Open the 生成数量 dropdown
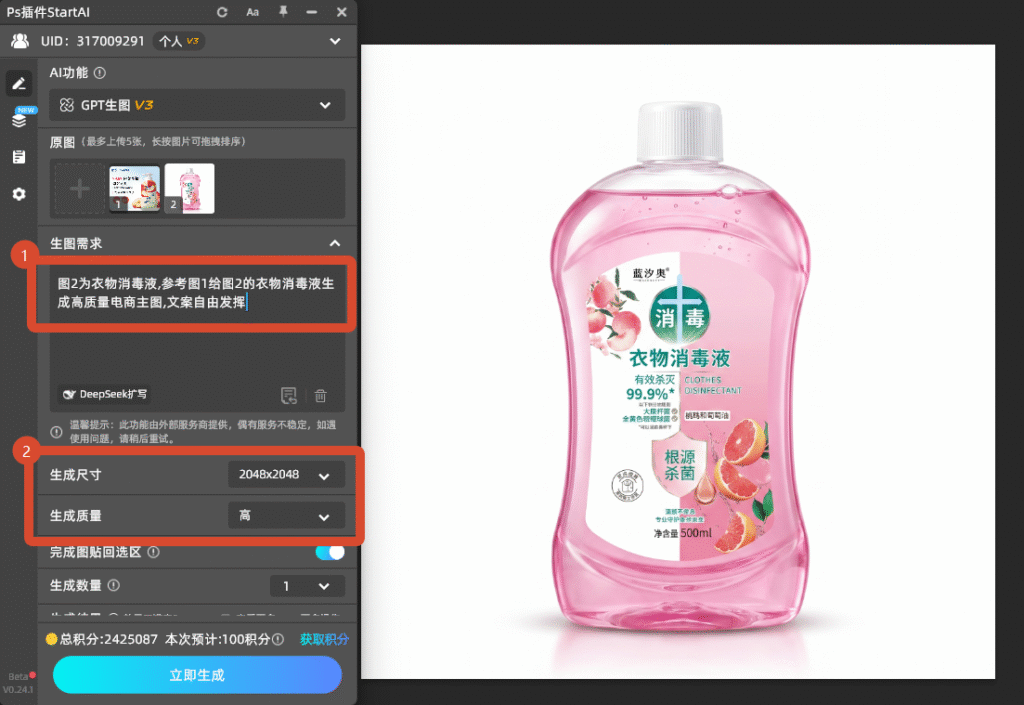Screen dimensions: 1024x705 (307, 586)
